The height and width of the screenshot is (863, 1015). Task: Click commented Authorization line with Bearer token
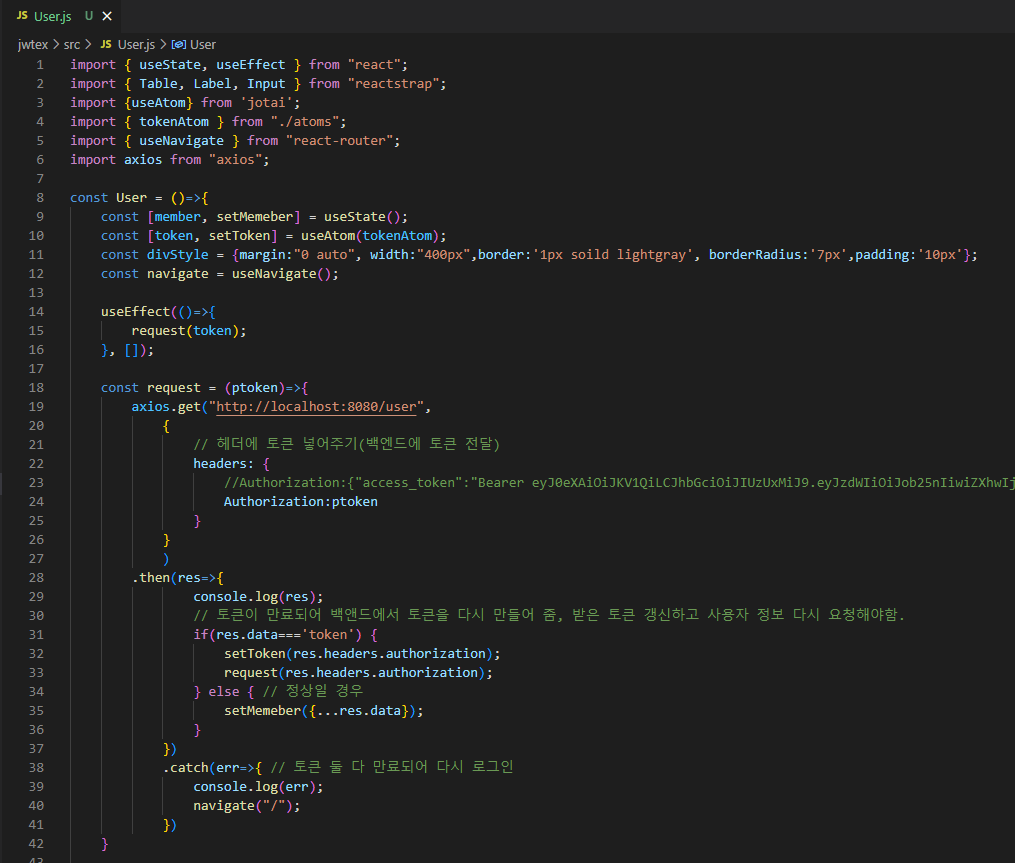coord(619,482)
